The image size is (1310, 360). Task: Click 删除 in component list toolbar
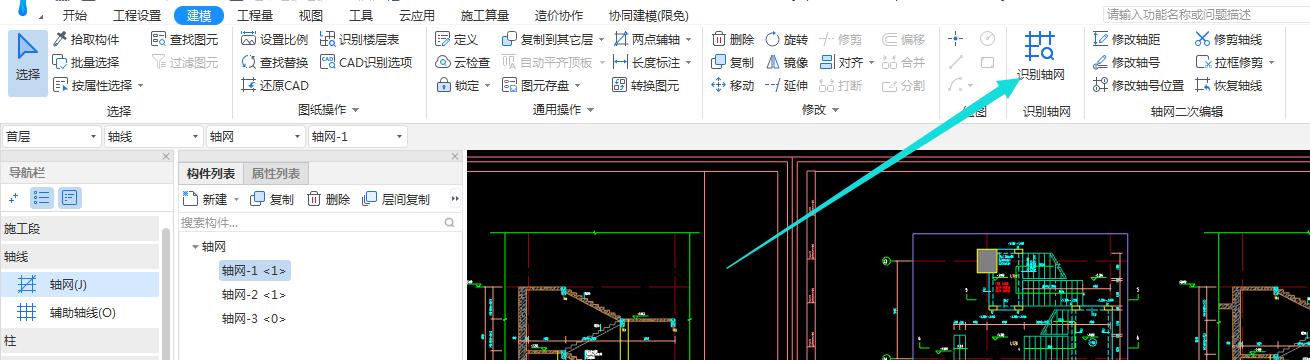point(329,200)
